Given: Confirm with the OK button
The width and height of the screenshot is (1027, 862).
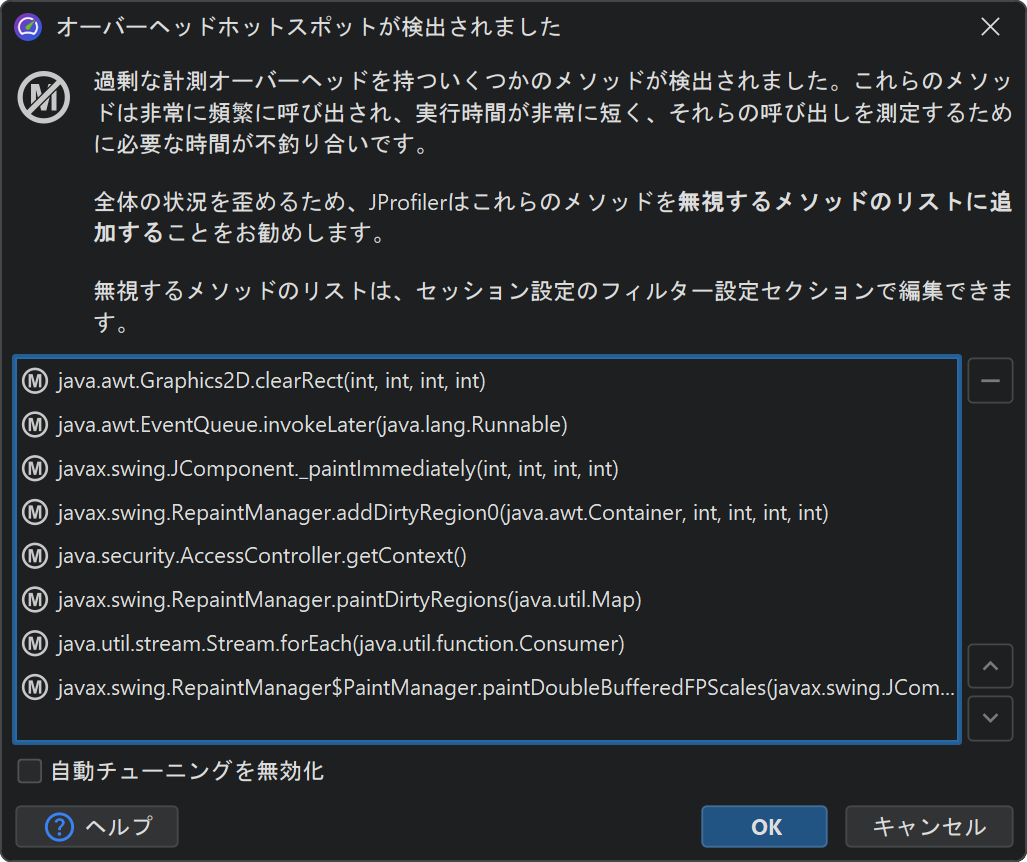Looking at the screenshot, I should pos(764,827).
